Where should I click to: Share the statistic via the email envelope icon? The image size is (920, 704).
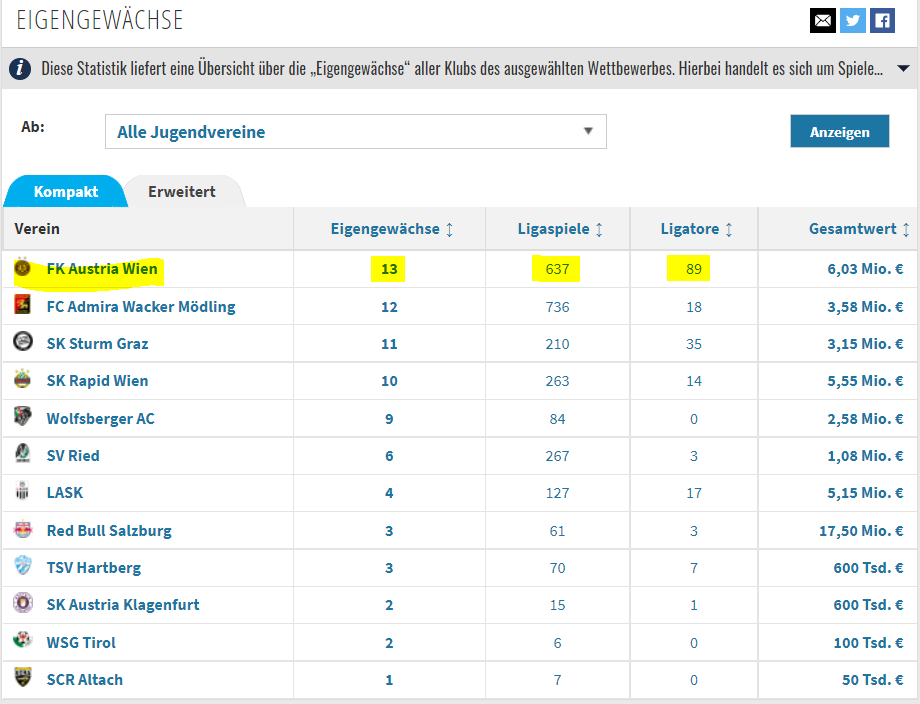[x=823, y=21]
